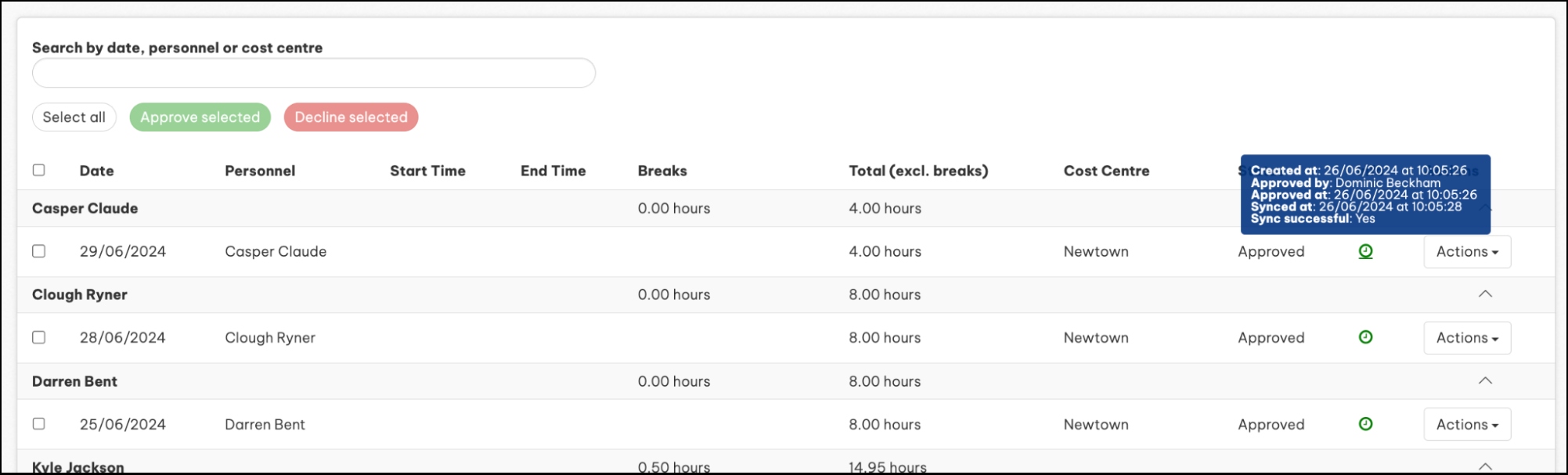Collapse the Clough Ryner group chevron
1568x475 pixels.
click(x=1484, y=294)
